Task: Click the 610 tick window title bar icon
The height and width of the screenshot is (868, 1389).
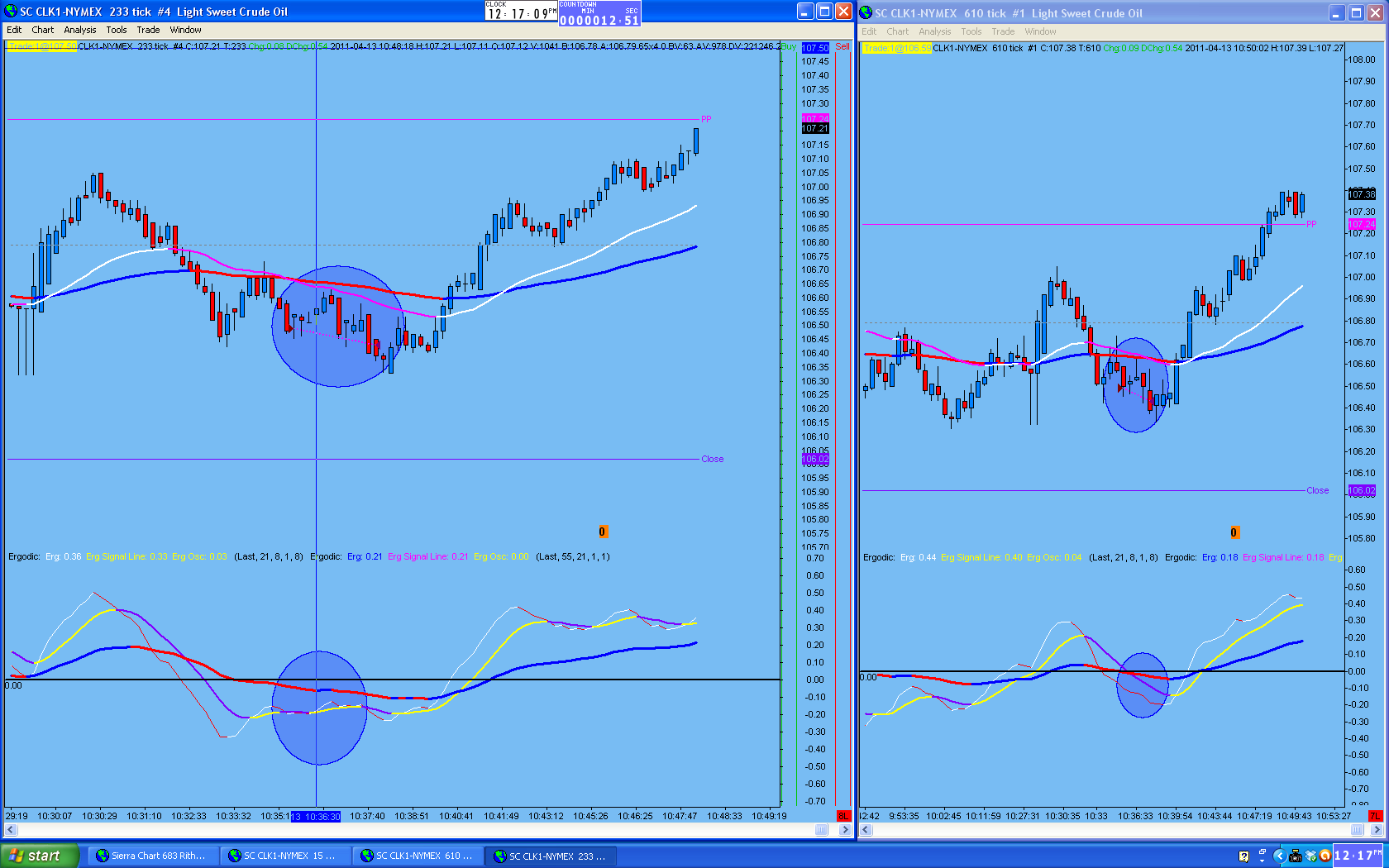Action: pos(866,12)
